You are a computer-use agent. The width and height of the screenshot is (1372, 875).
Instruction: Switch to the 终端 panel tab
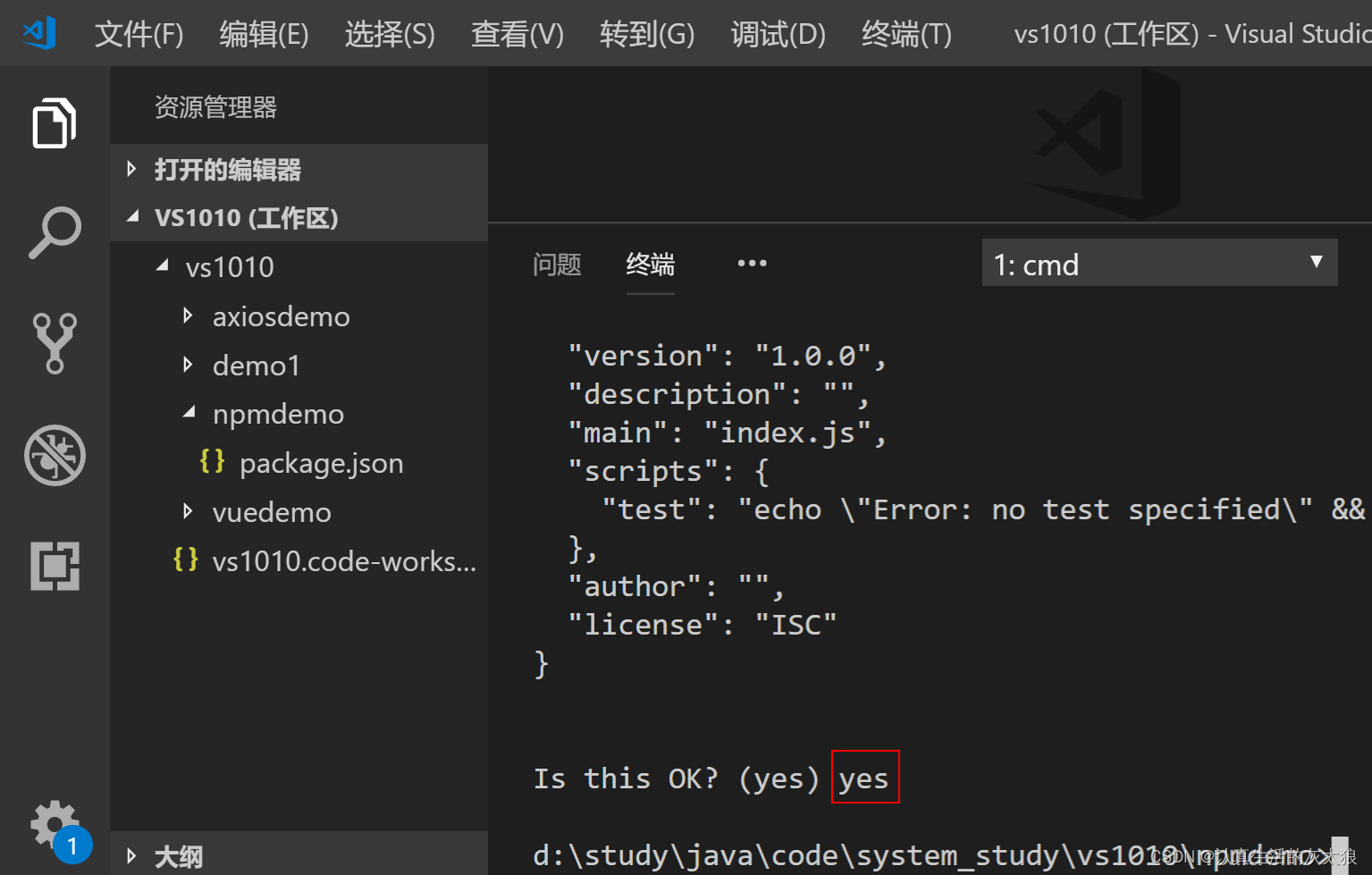(x=651, y=265)
